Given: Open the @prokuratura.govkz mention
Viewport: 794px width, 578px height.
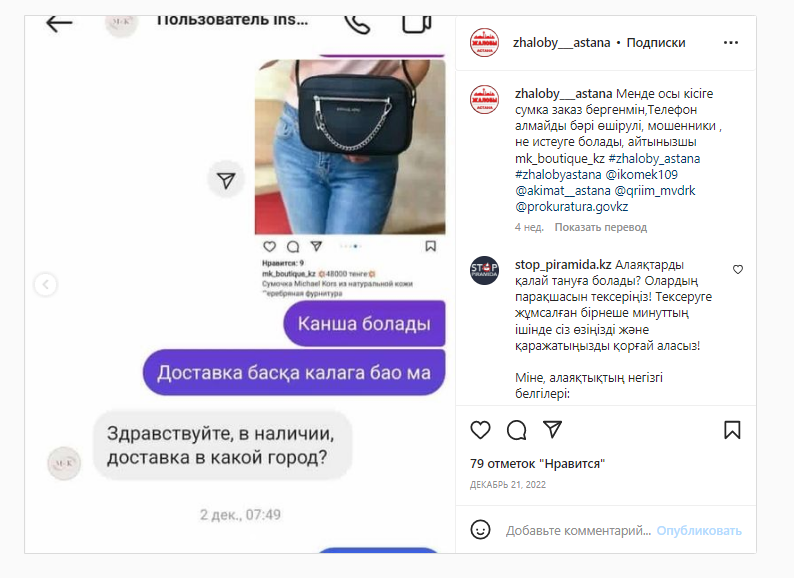Looking at the screenshot, I should 571,207.
